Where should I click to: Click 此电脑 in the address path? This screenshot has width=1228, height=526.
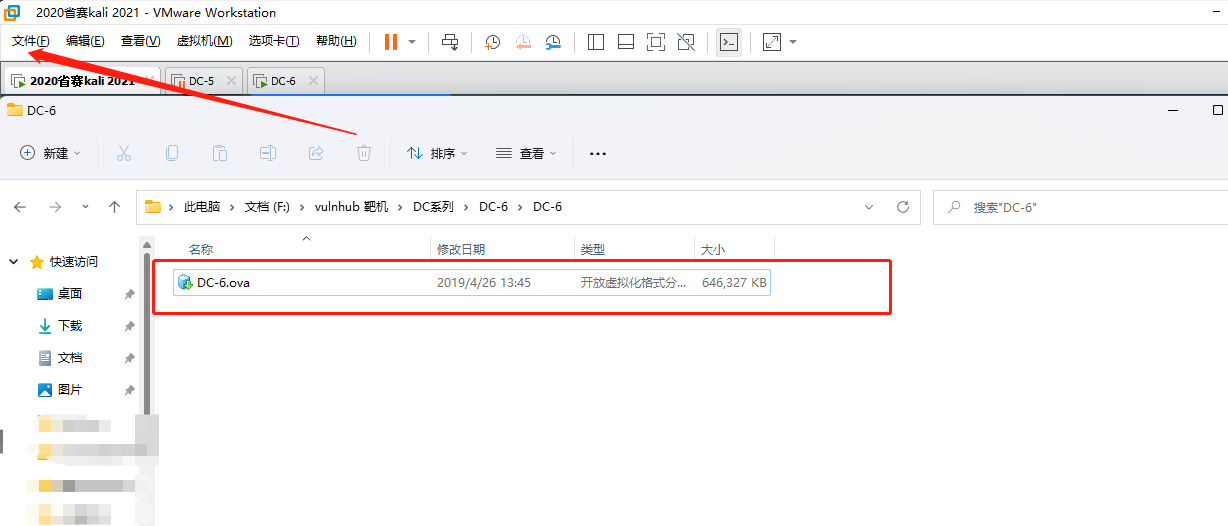tap(202, 207)
